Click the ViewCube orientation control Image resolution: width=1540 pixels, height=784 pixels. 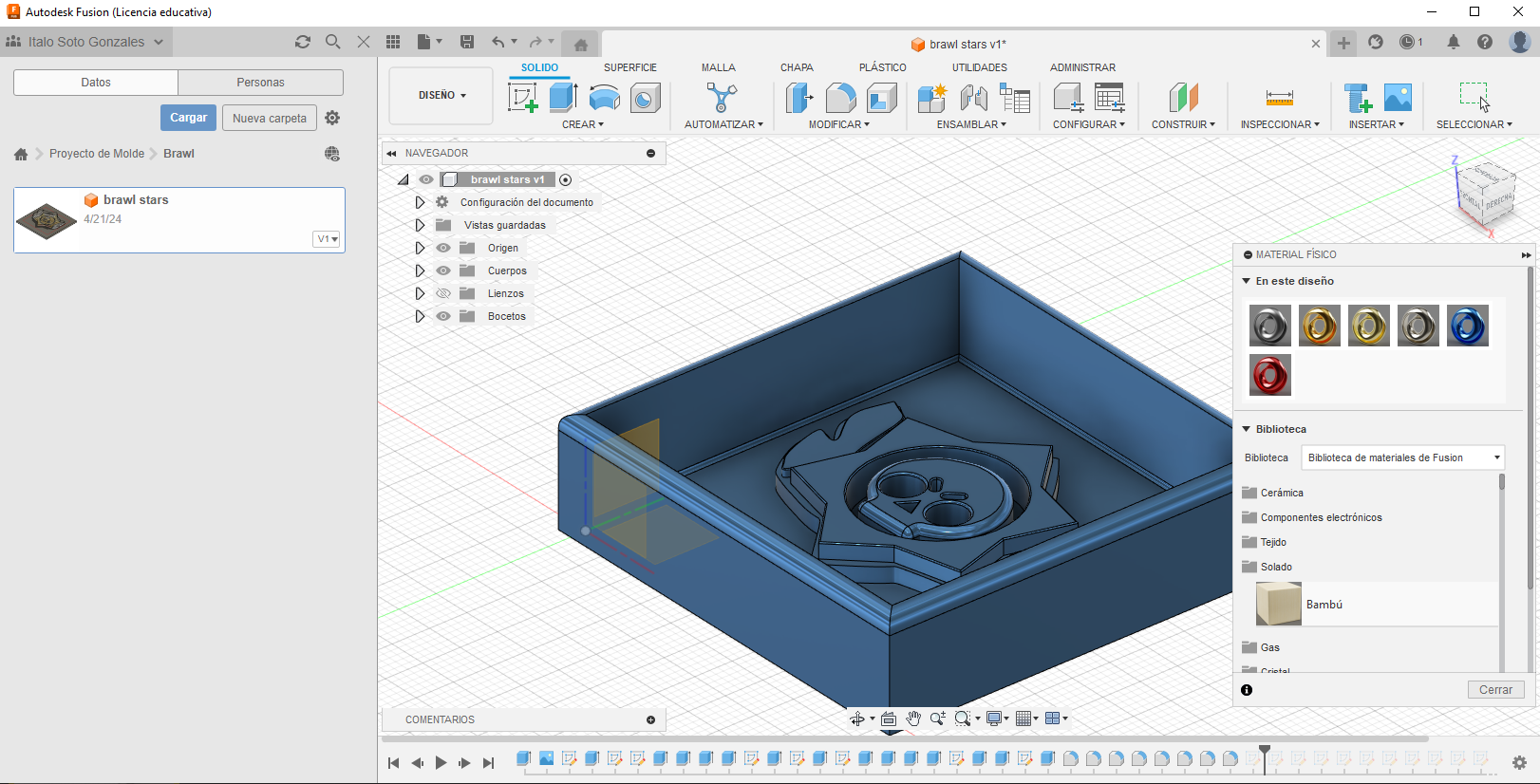point(1487,195)
